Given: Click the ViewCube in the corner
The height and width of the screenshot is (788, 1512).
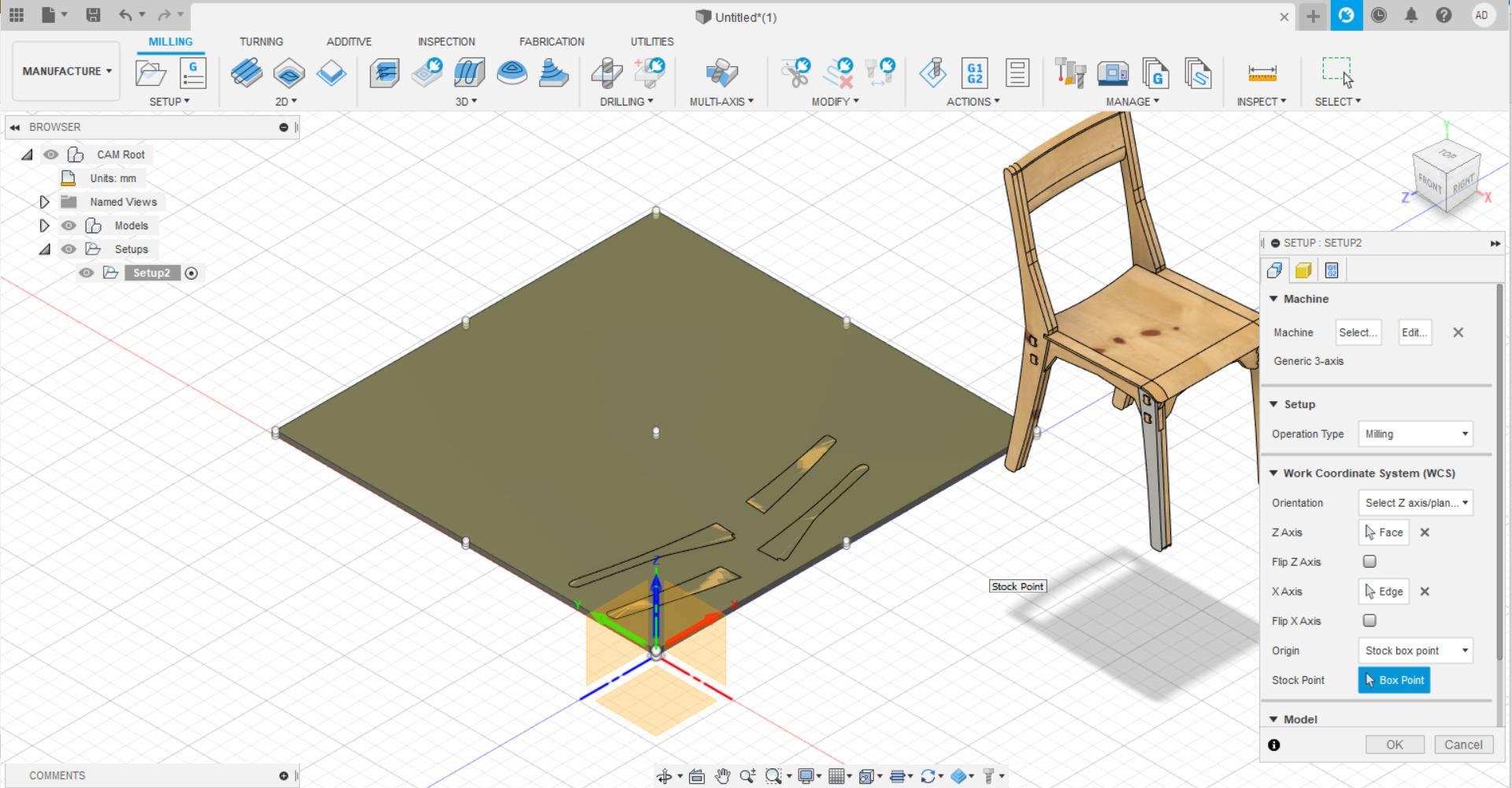Looking at the screenshot, I should pos(1446,175).
